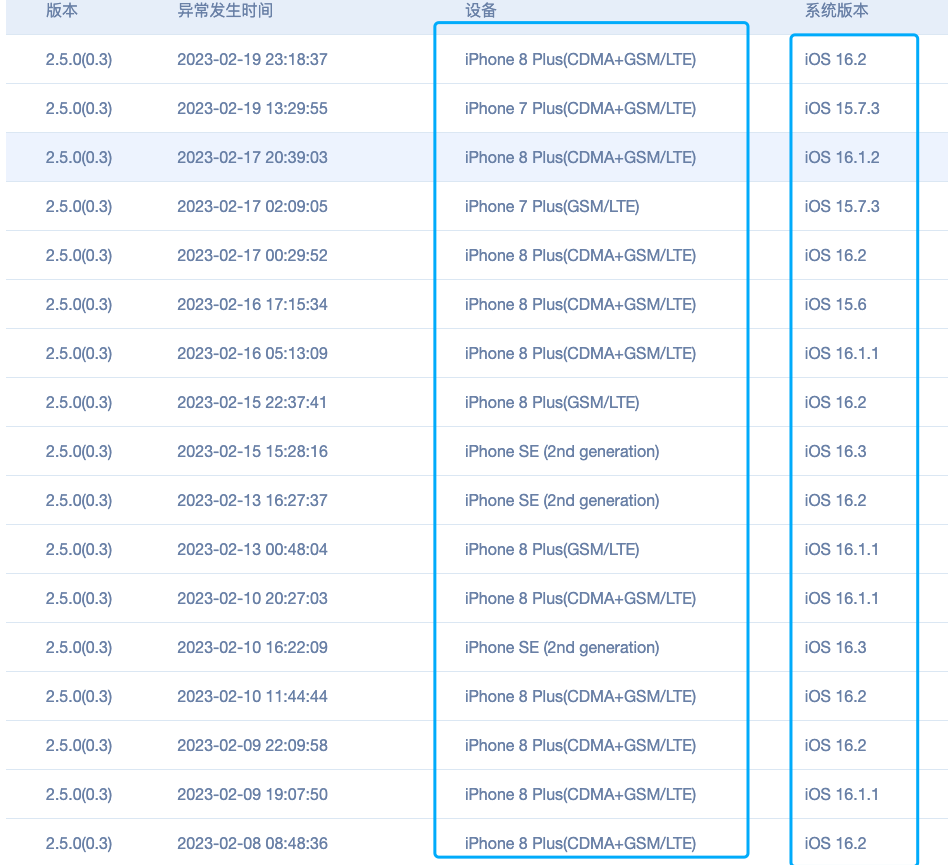Click iOS 16.3 in the 15:28:16 row
Viewport: 948px width, 865px height.
coord(835,451)
